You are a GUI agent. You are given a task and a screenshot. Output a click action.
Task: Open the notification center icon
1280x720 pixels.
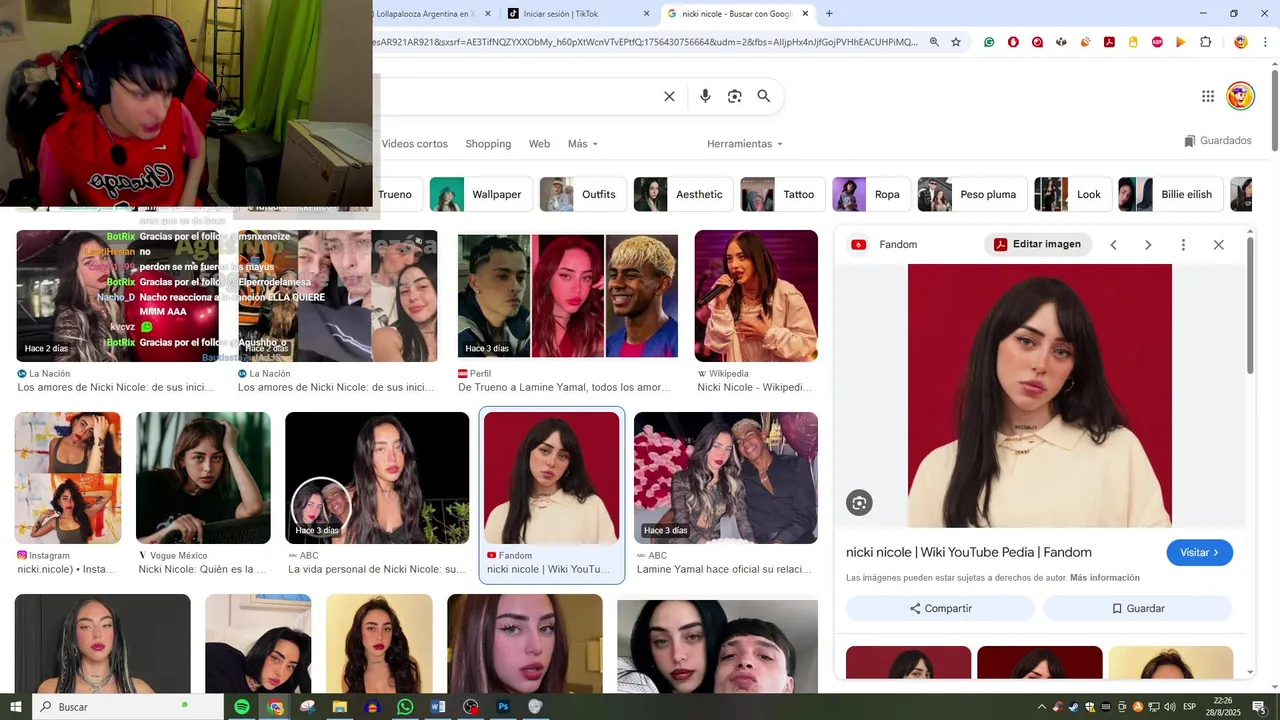click(x=1258, y=707)
